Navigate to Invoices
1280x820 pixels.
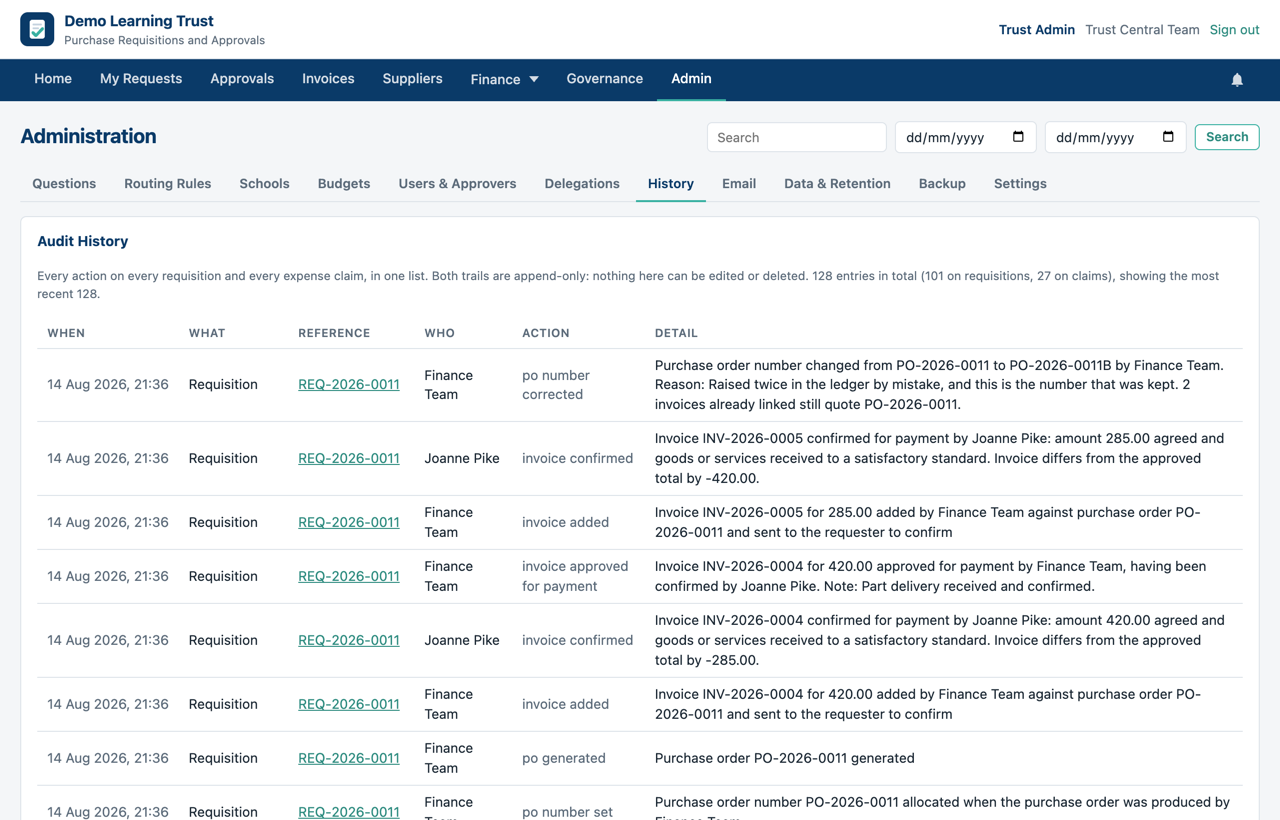click(x=328, y=79)
